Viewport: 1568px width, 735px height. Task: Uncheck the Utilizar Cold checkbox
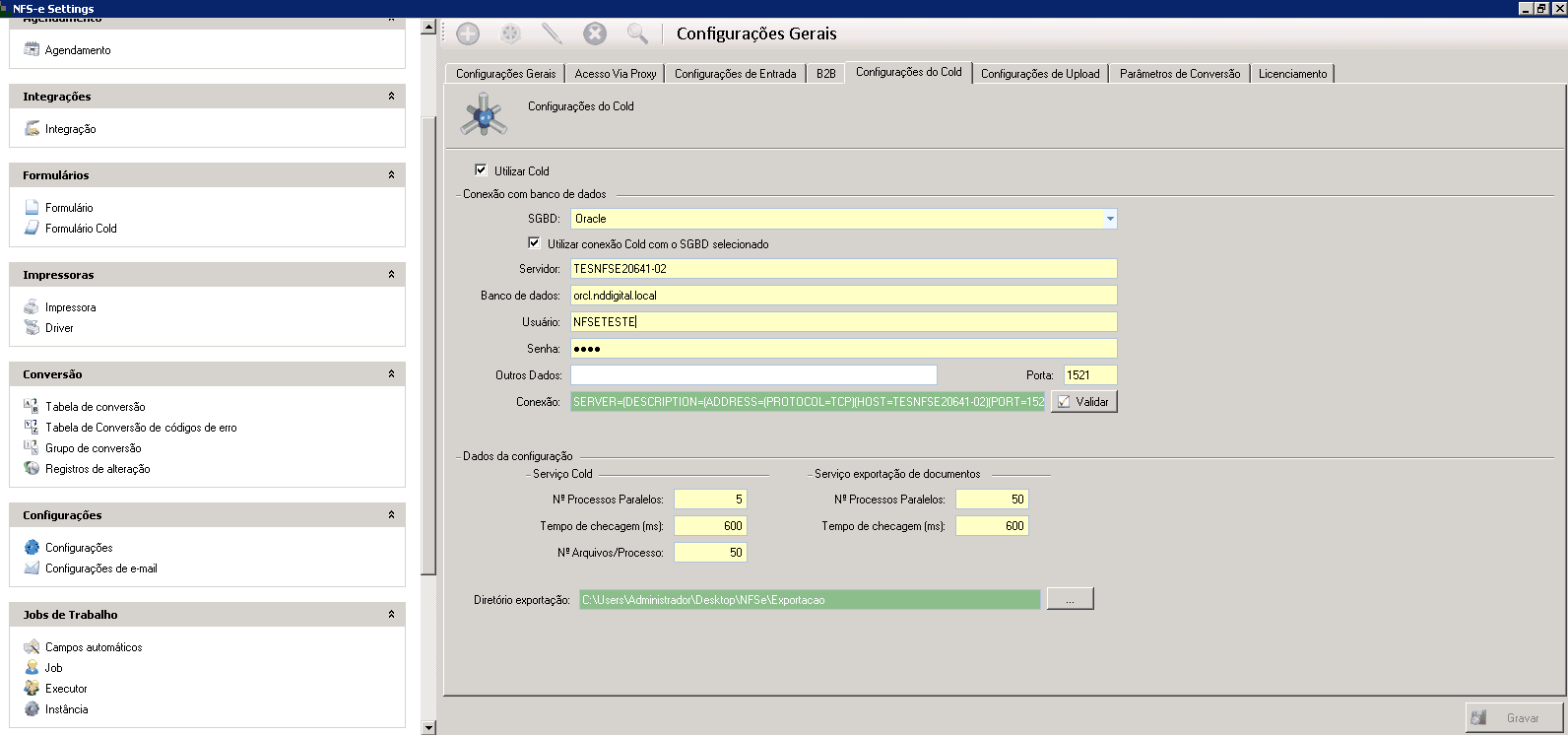(x=481, y=170)
